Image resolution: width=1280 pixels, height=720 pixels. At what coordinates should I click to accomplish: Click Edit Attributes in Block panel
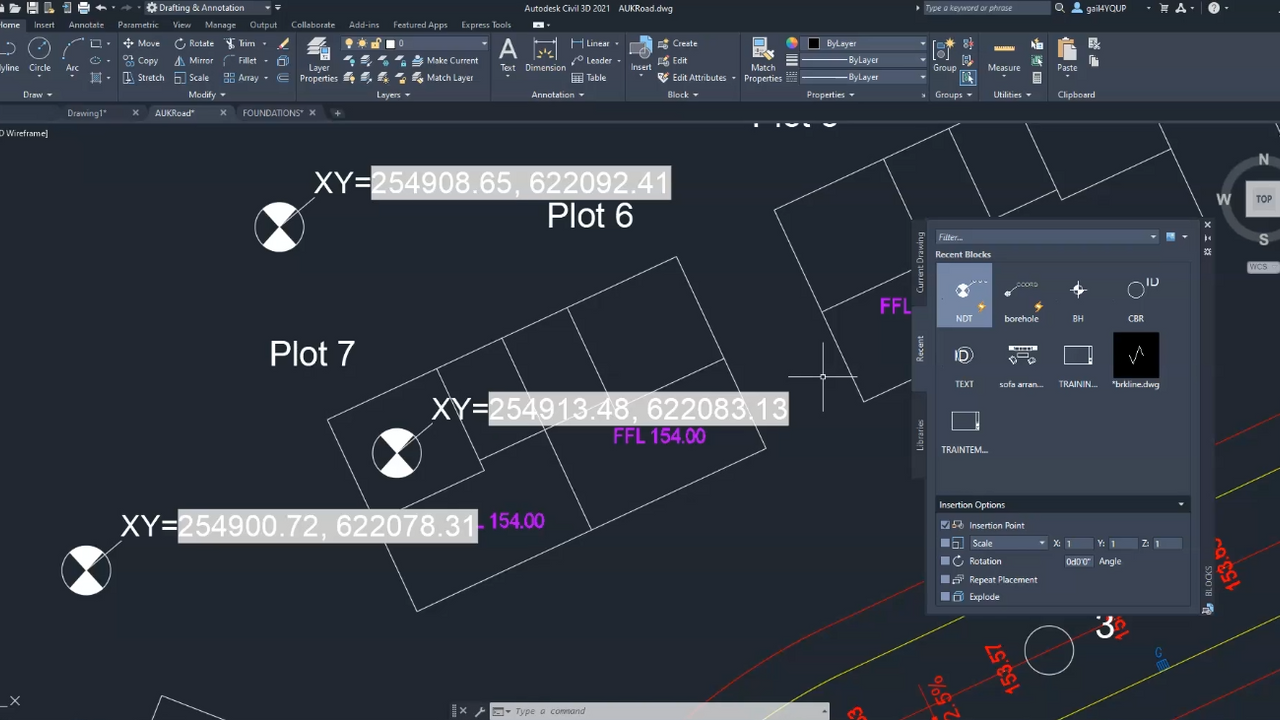coord(692,77)
